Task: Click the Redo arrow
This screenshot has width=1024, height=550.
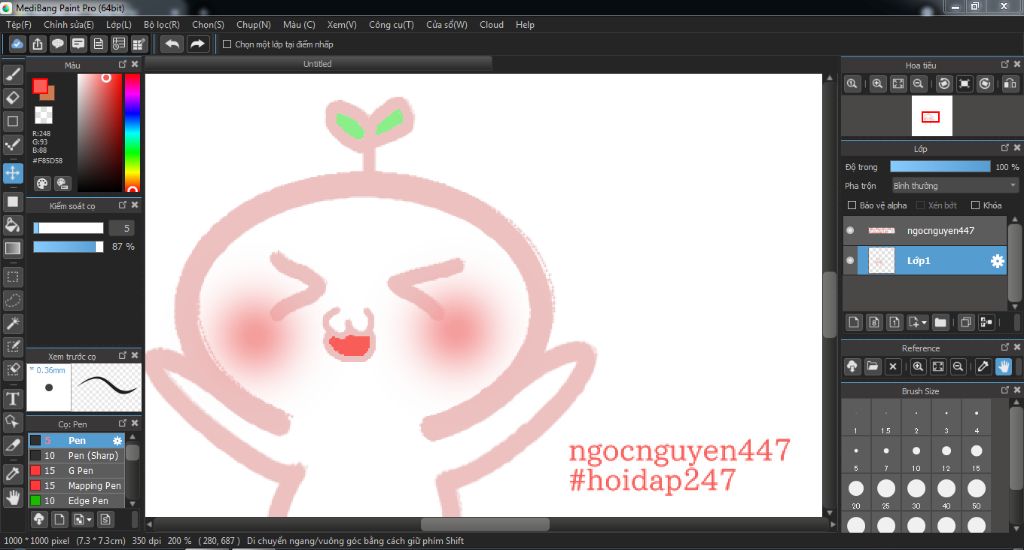Action: pos(197,44)
